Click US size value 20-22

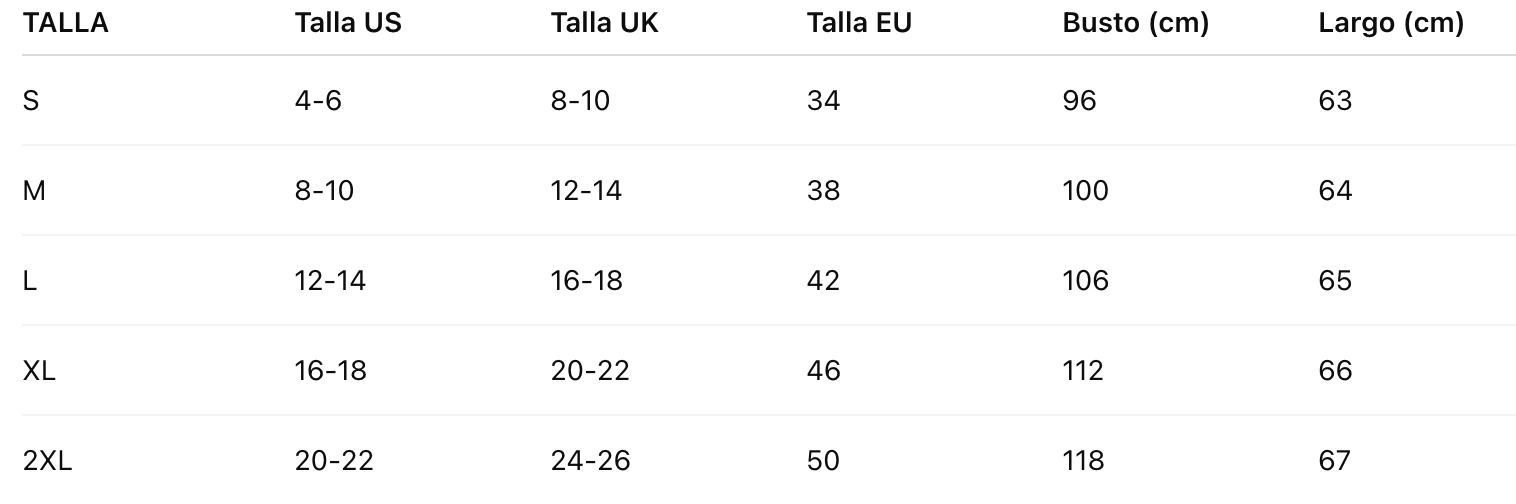point(334,460)
